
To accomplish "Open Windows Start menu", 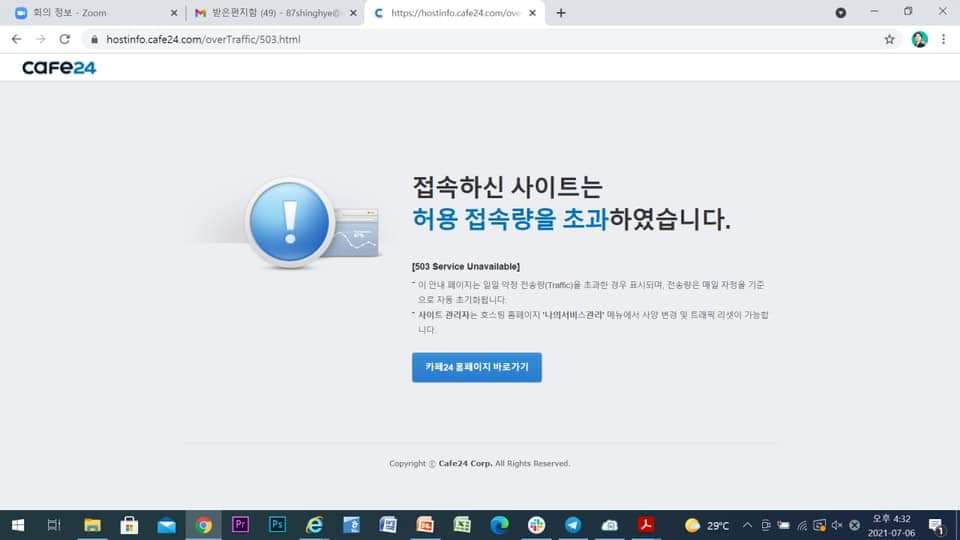I will [18, 525].
